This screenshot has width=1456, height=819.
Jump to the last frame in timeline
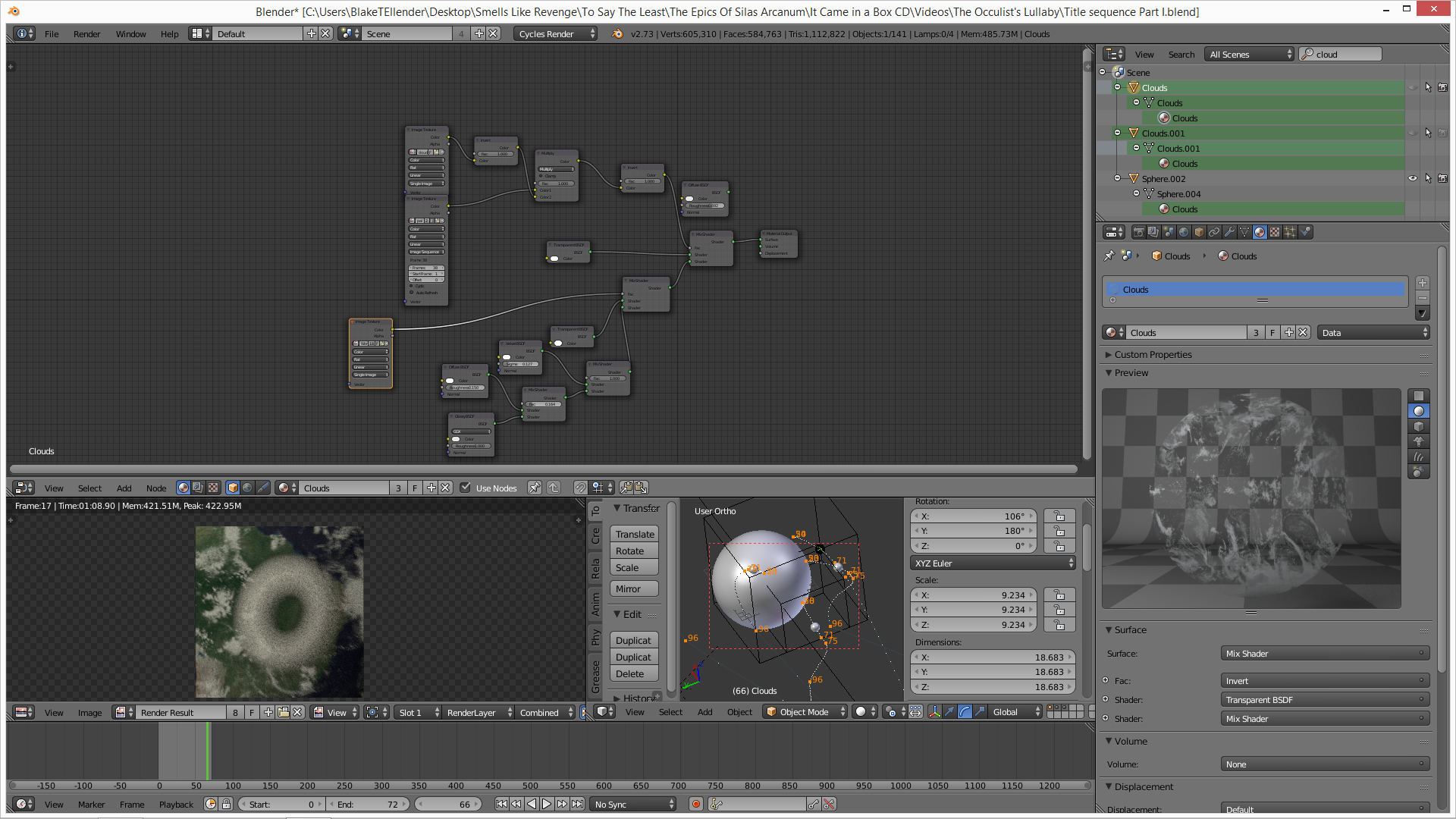[x=578, y=804]
